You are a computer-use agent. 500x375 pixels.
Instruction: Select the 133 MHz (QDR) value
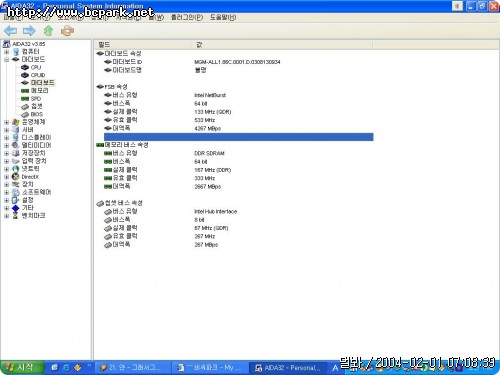(213, 112)
